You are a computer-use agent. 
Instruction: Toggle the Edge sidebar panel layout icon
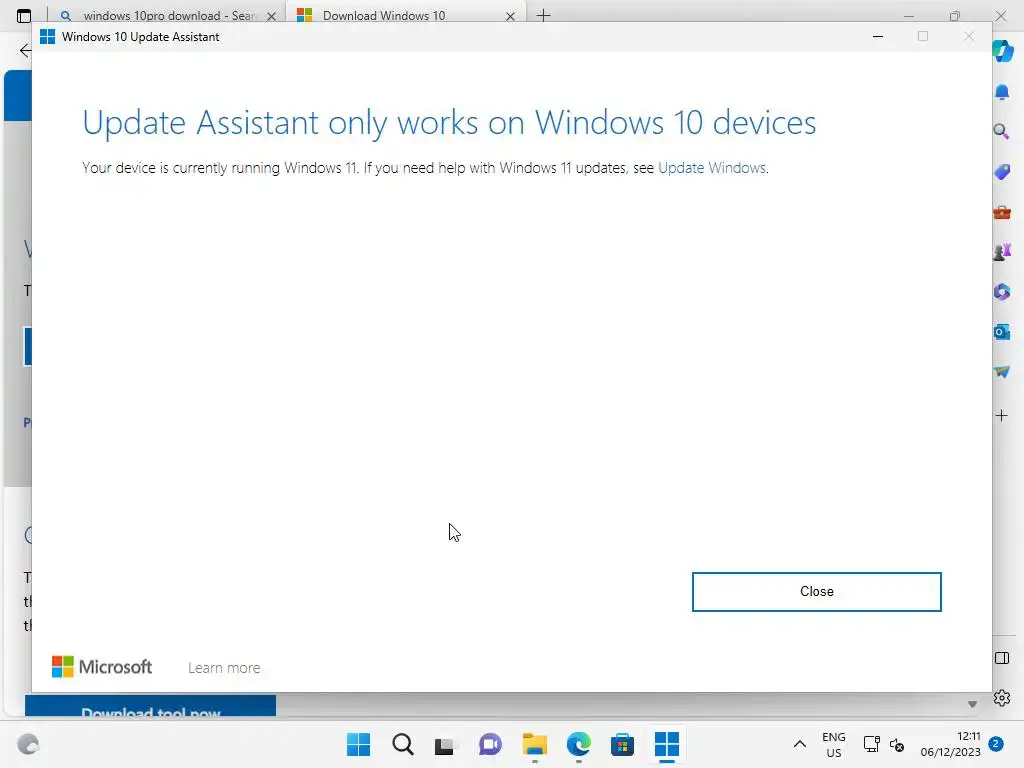(1002, 658)
